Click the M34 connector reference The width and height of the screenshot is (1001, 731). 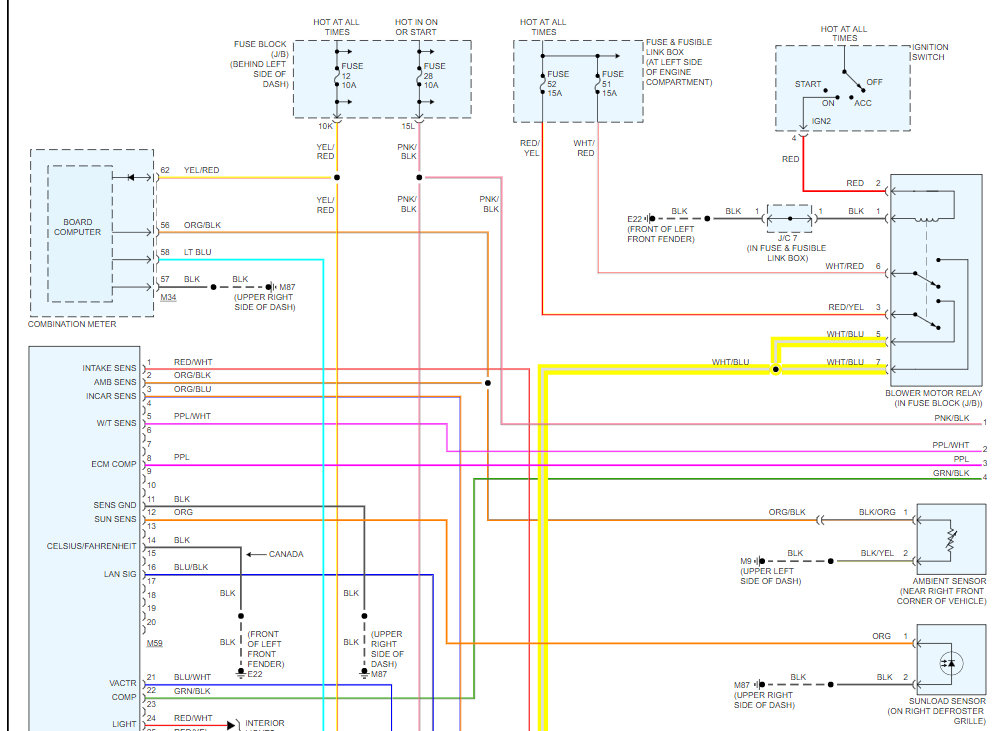168,298
